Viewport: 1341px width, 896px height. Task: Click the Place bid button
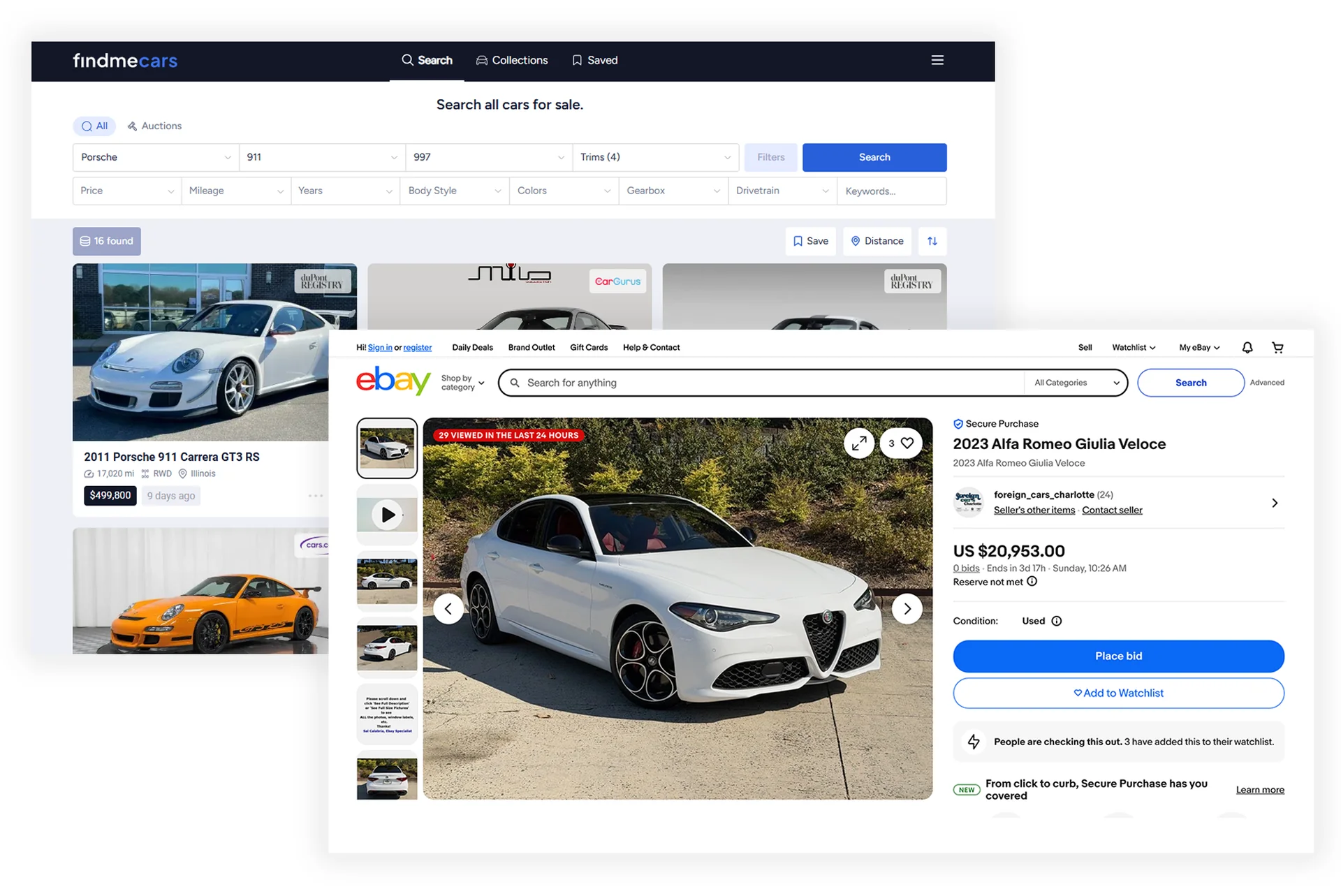[x=1118, y=656]
